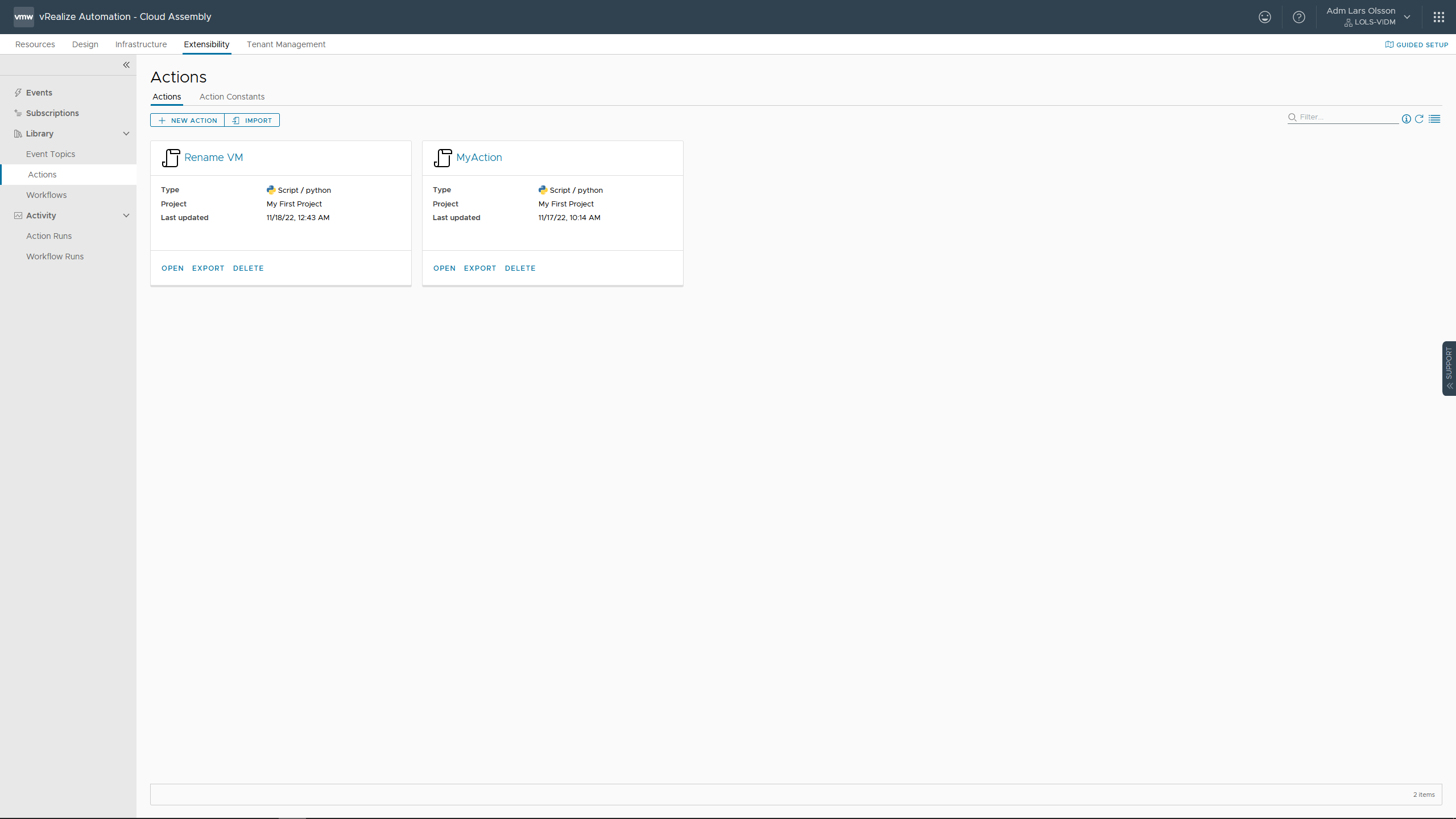Click the filter magnifier icon
Screen dimensions: 1456x819
[1292, 117]
